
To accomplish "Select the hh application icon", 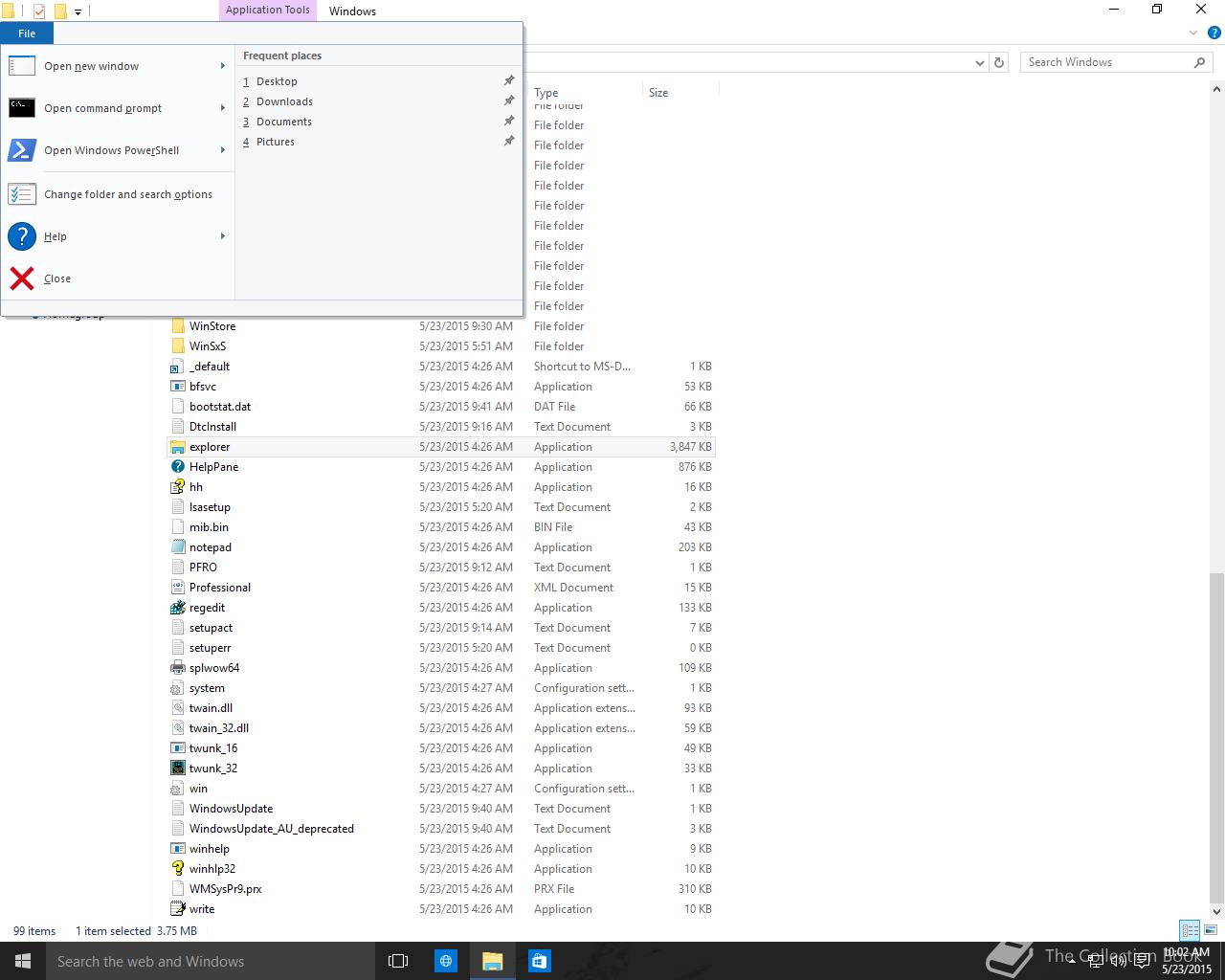I will (x=177, y=487).
